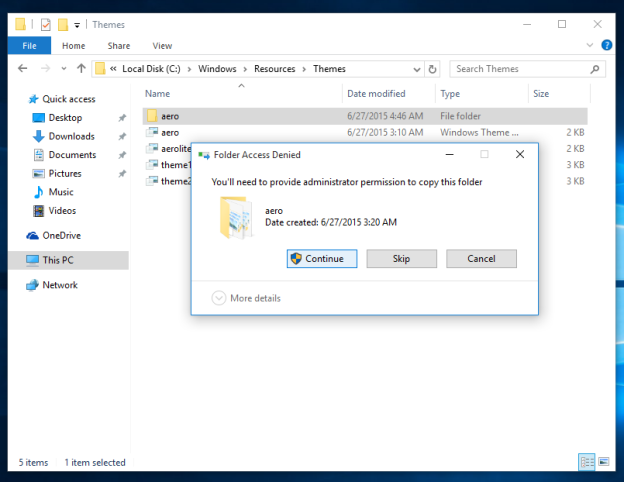The image size is (624, 482).
Task: Open the Customize Quick Access Toolbar dropdown
Action: tap(77, 25)
